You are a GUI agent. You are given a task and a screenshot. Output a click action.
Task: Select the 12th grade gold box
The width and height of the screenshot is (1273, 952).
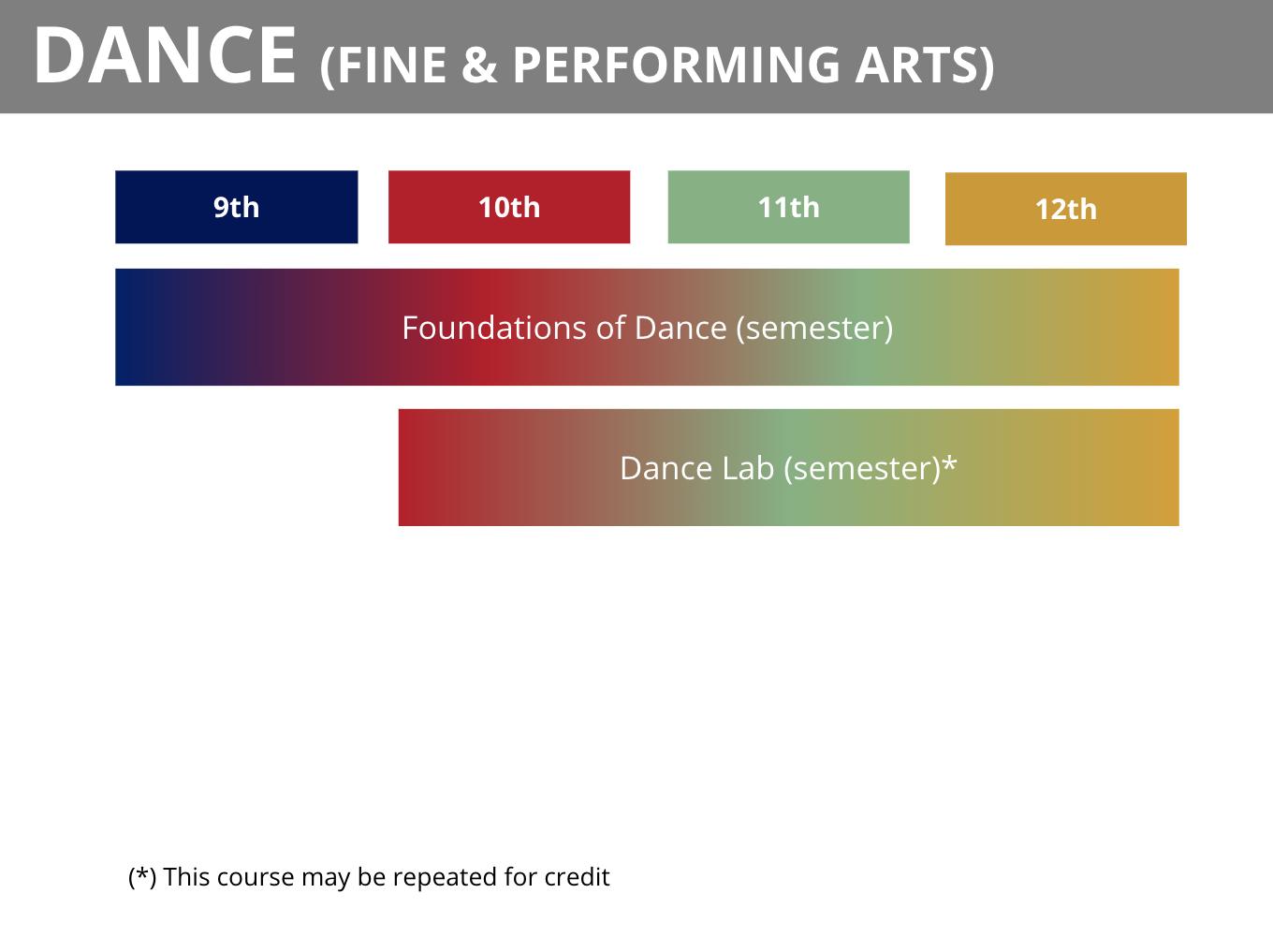[1065, 209]
